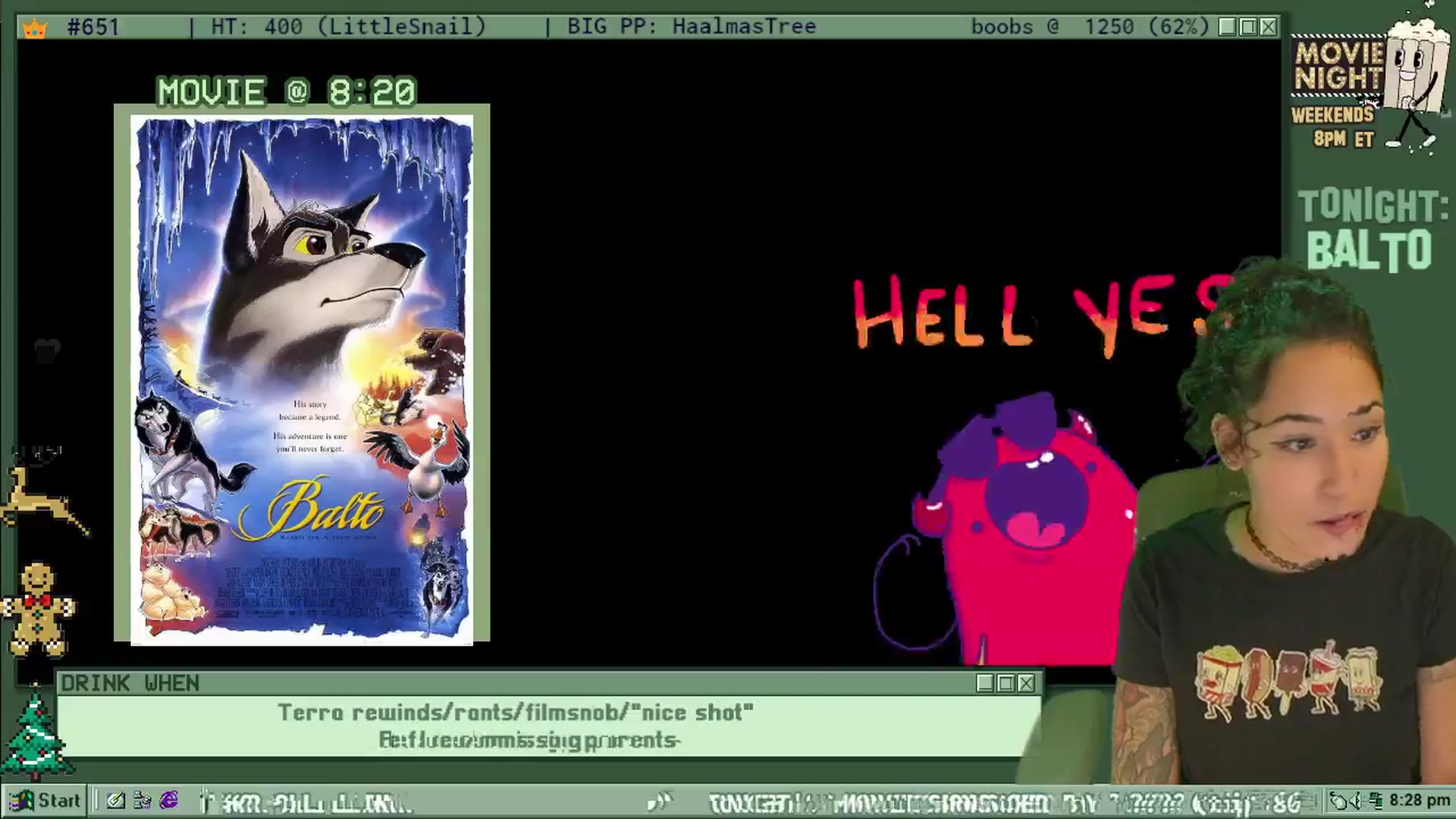The height and width of the screenshot is (819, 1456).
Task: Click the 'DRINK WHEN' title bar label
Action: [130, 683]
